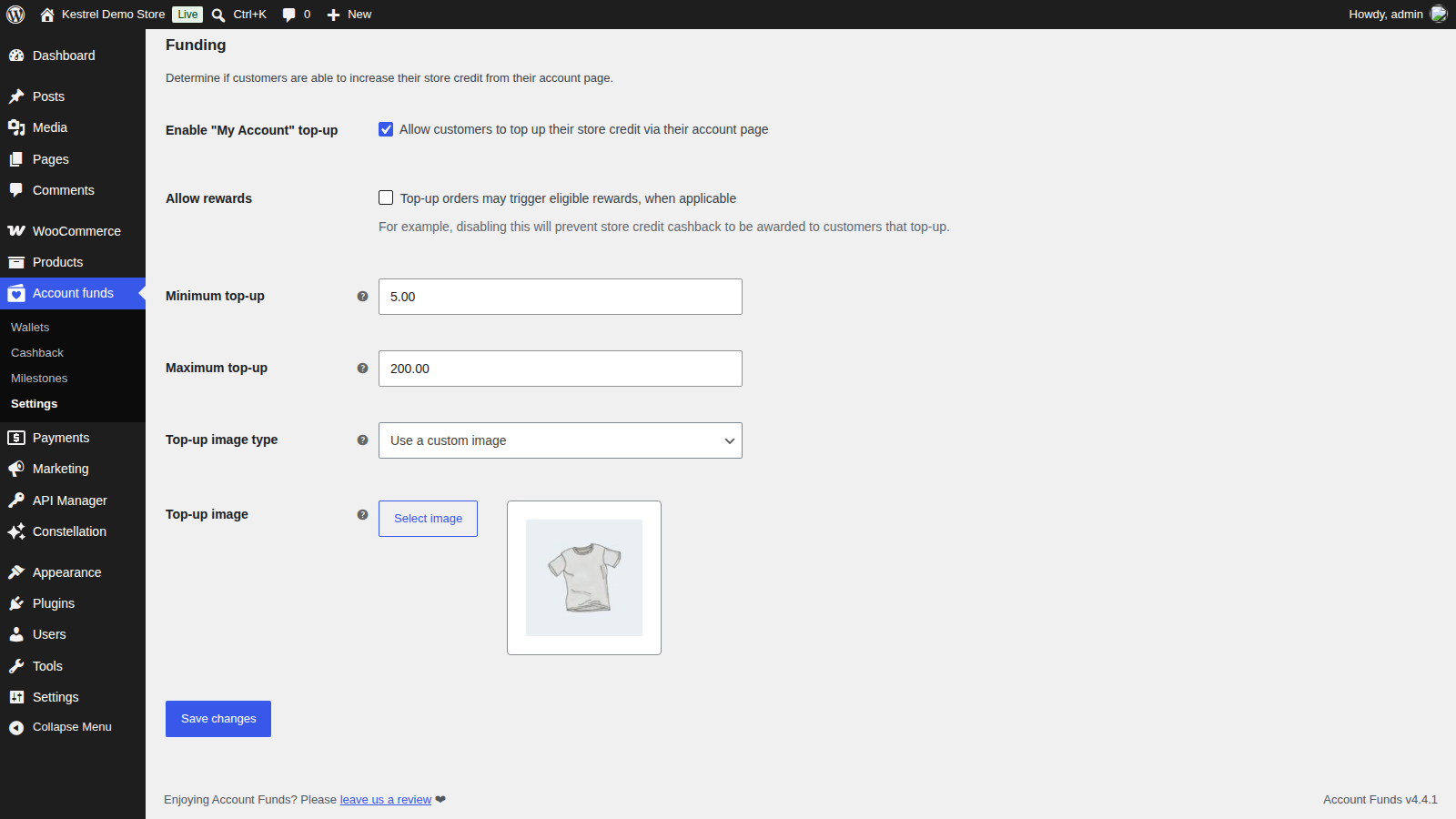Click the help icon beside Top-up image type
The width and height of the screenshot is (1456, 819).
[x=362, y=440]
